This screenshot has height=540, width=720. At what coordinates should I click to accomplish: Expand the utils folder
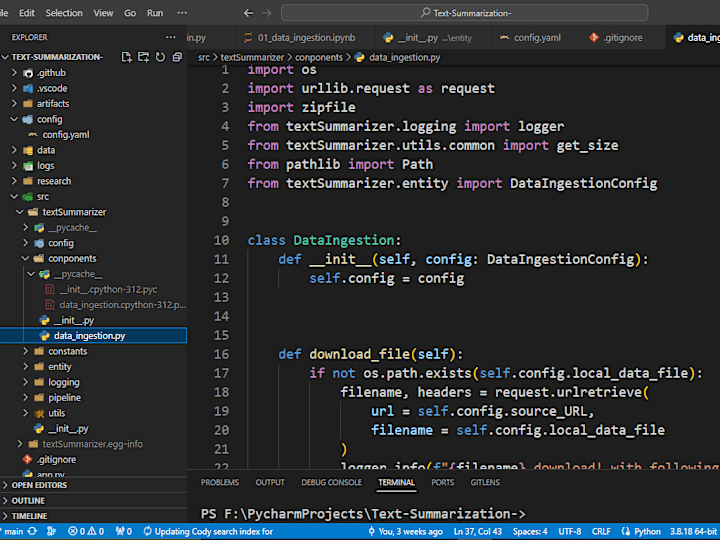56,413
